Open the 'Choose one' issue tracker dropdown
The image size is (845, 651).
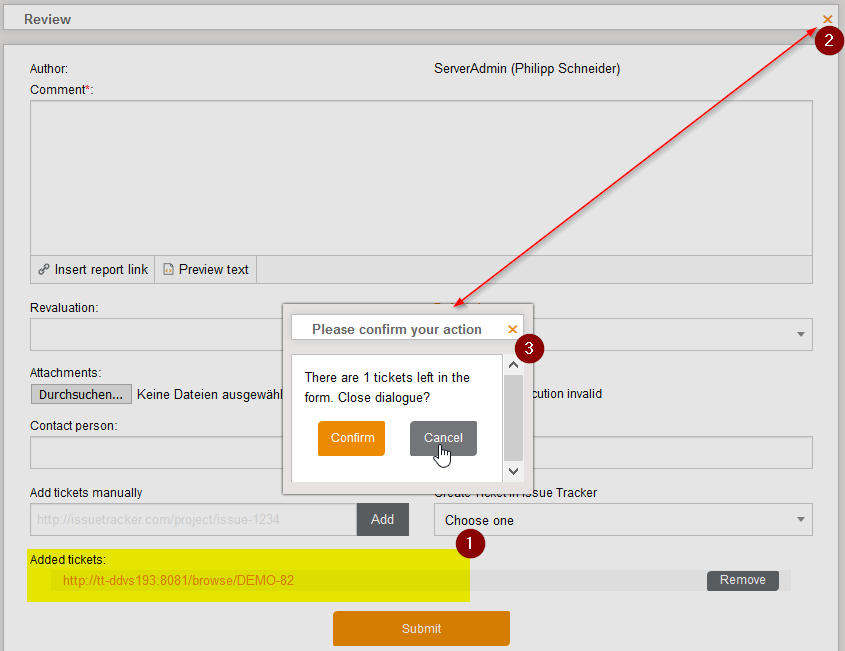click(x=622, y=520)
